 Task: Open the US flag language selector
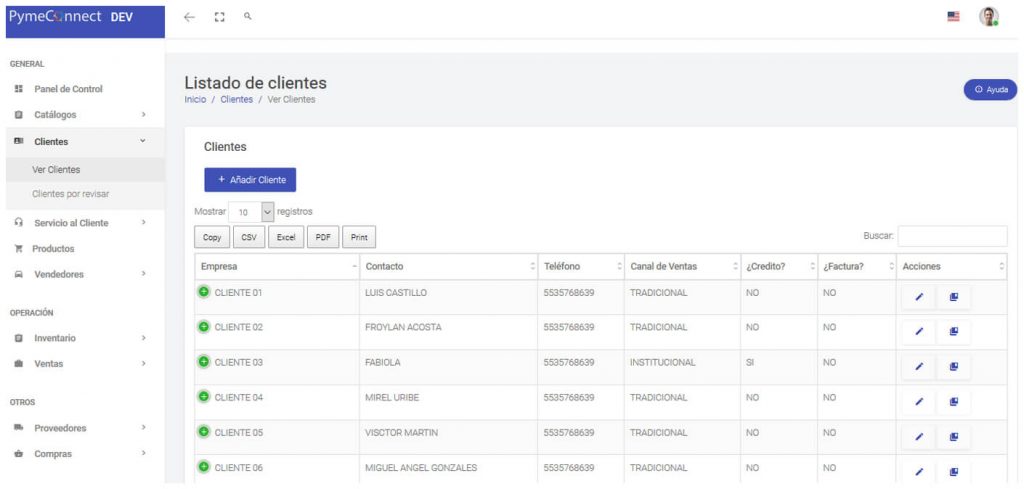coord(953,16)
